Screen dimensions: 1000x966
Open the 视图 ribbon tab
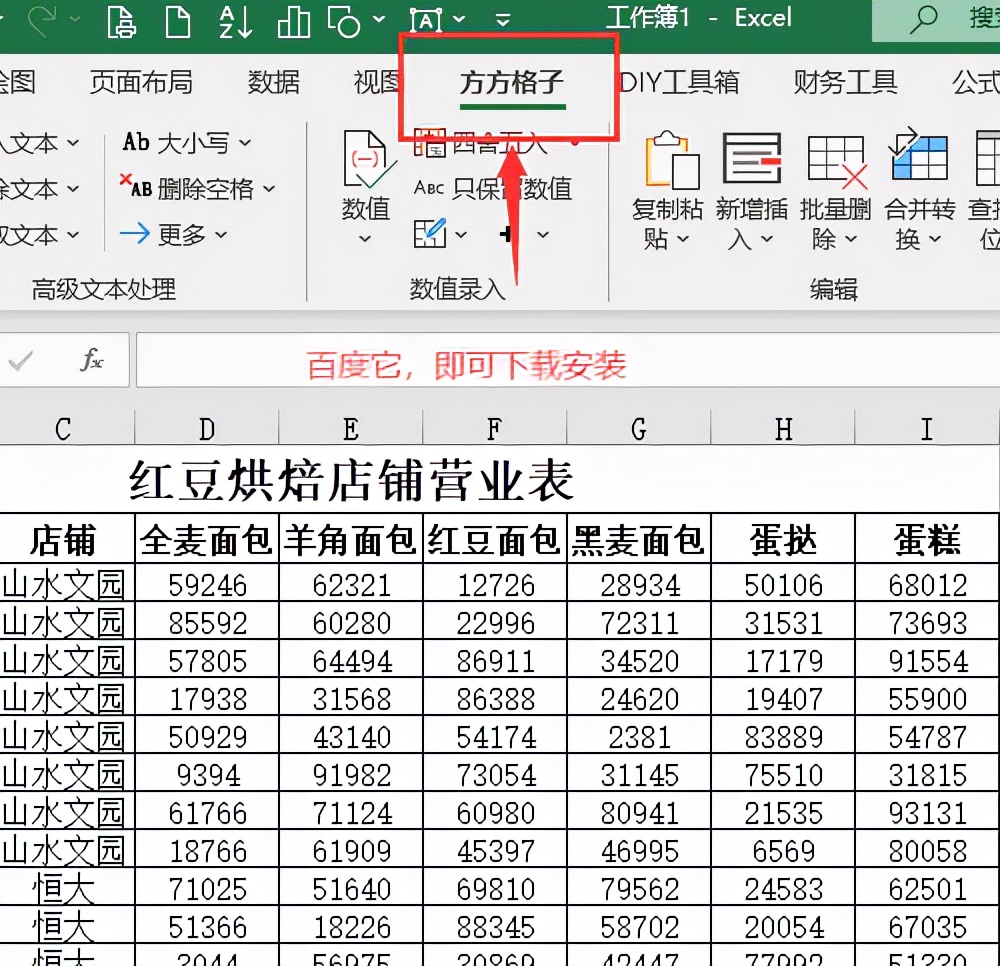point(378,82)
